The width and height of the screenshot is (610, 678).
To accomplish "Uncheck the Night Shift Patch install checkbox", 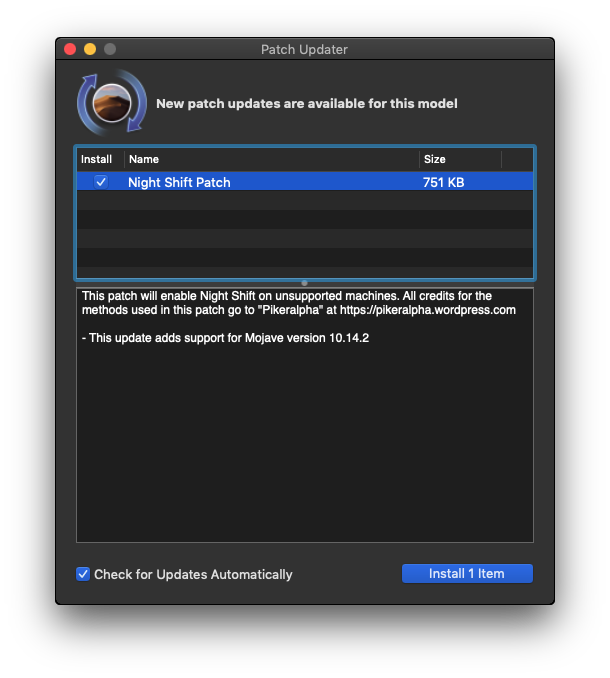I will click(101, 182).
